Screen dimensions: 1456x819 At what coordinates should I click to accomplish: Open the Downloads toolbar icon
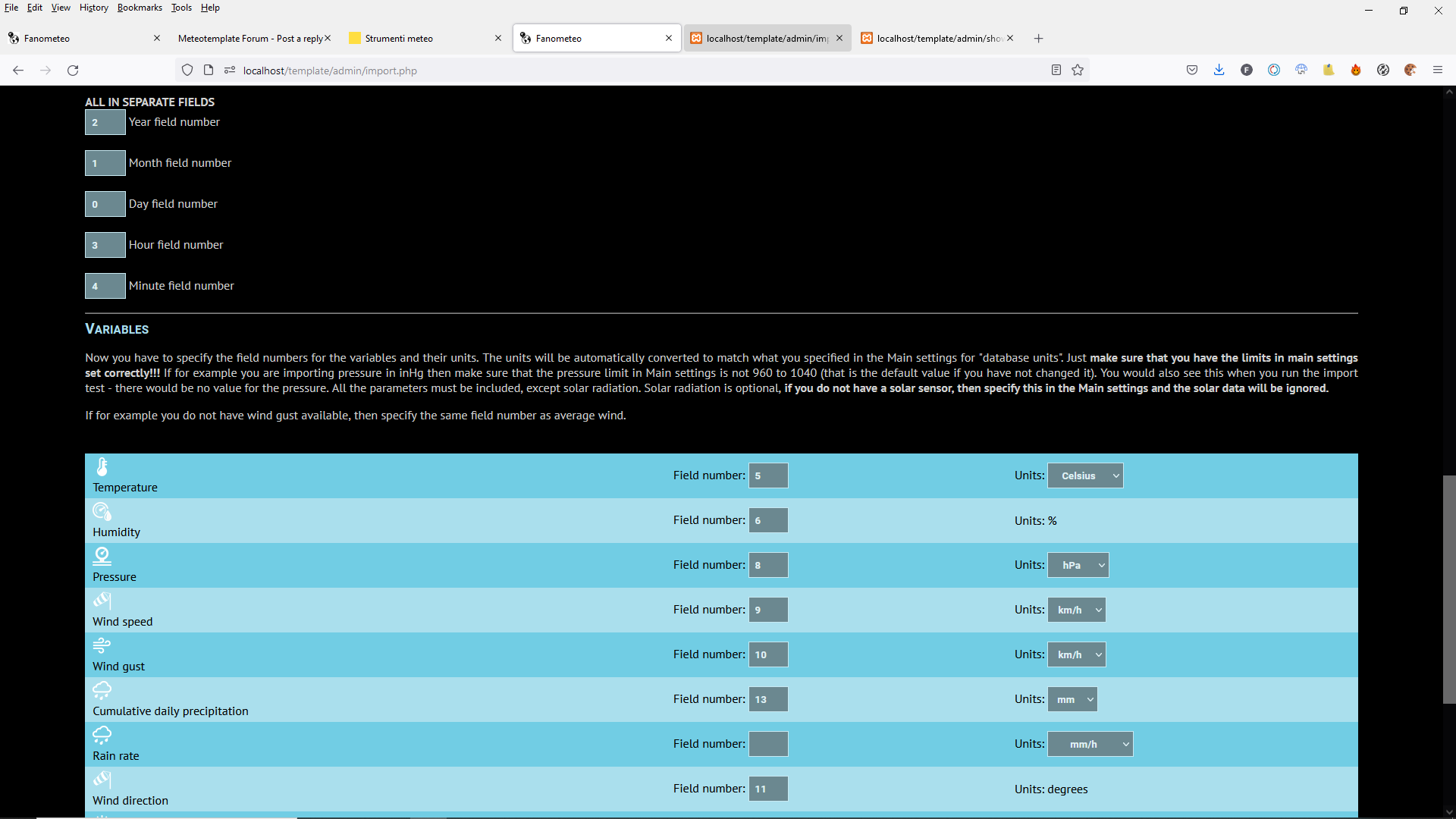(x=1219, y=71)
